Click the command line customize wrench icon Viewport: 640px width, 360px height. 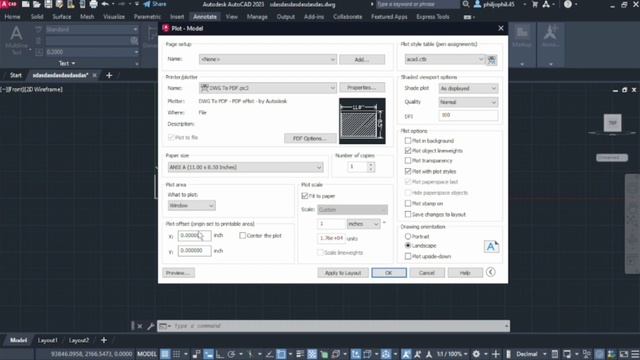click(x=150, y=326)
